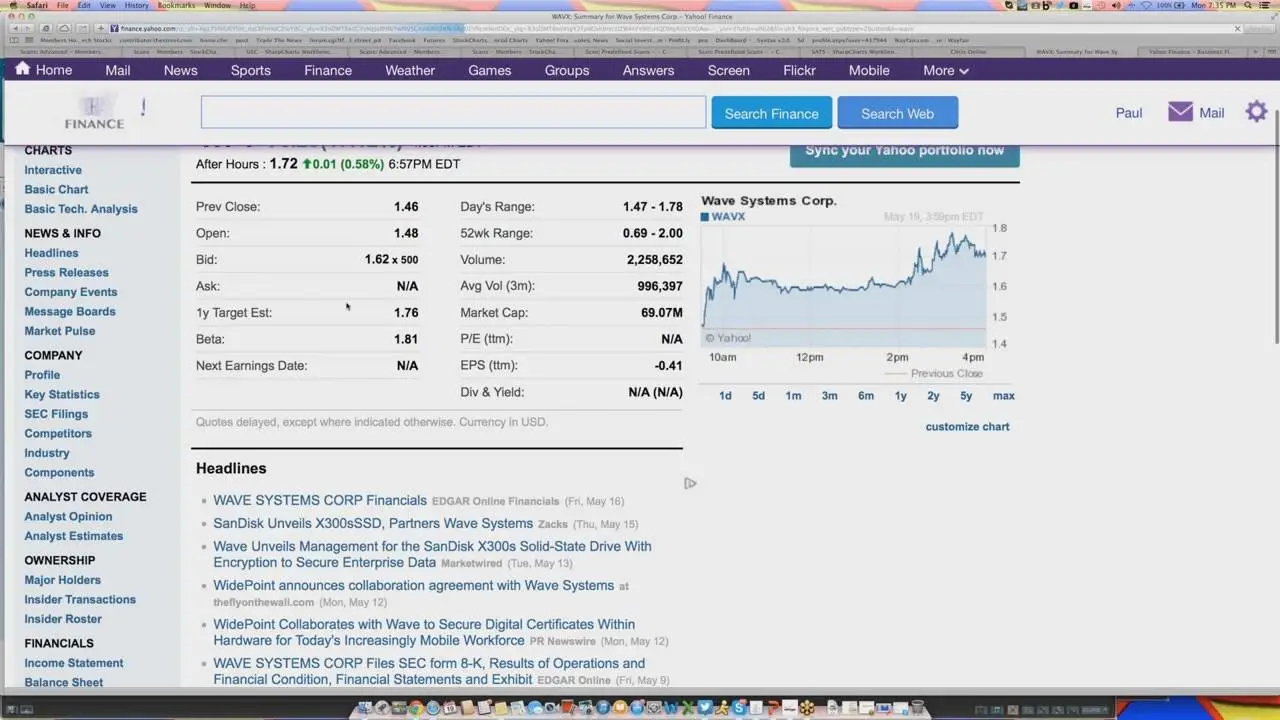This screenshot has width=1280, height=720.
Task: Open Answers in the Yahoo navigation
Action: pyautogui.click(x=648, y=70)
